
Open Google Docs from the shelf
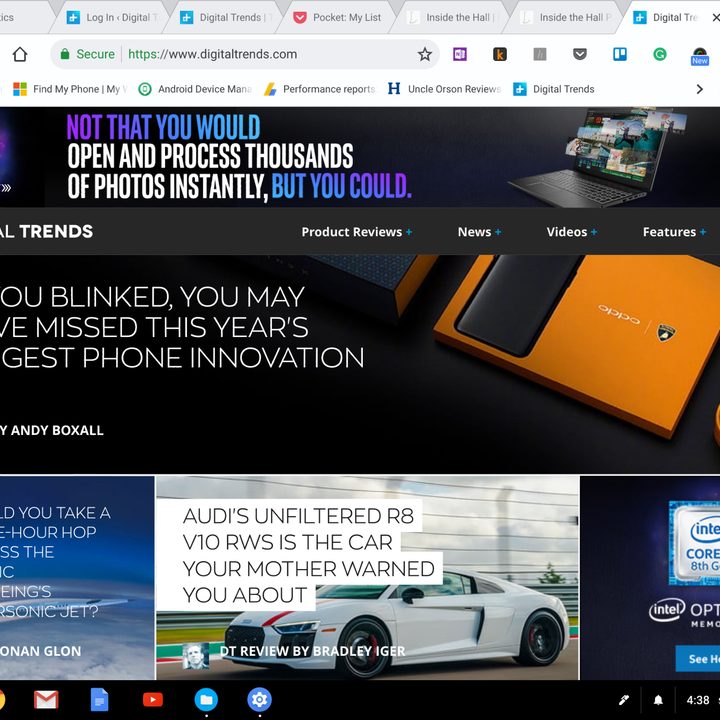(99, 700)
